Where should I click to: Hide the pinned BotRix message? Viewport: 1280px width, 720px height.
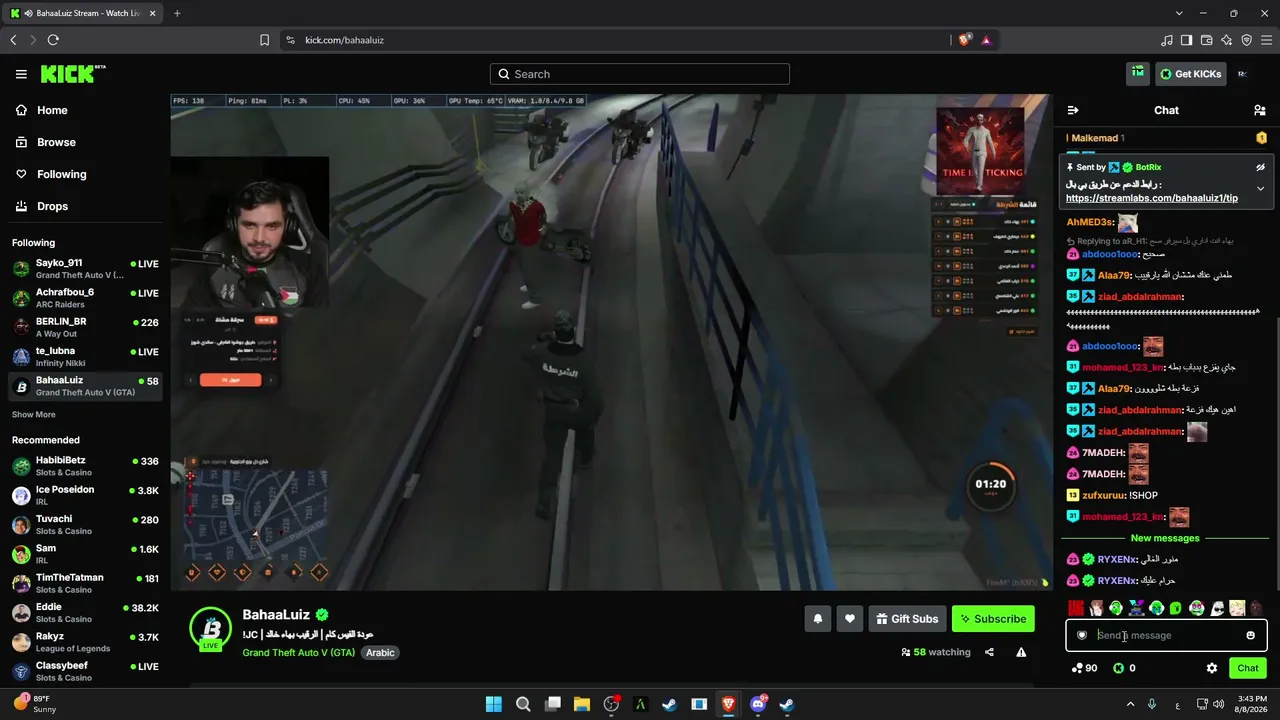tap(1260, 168)
